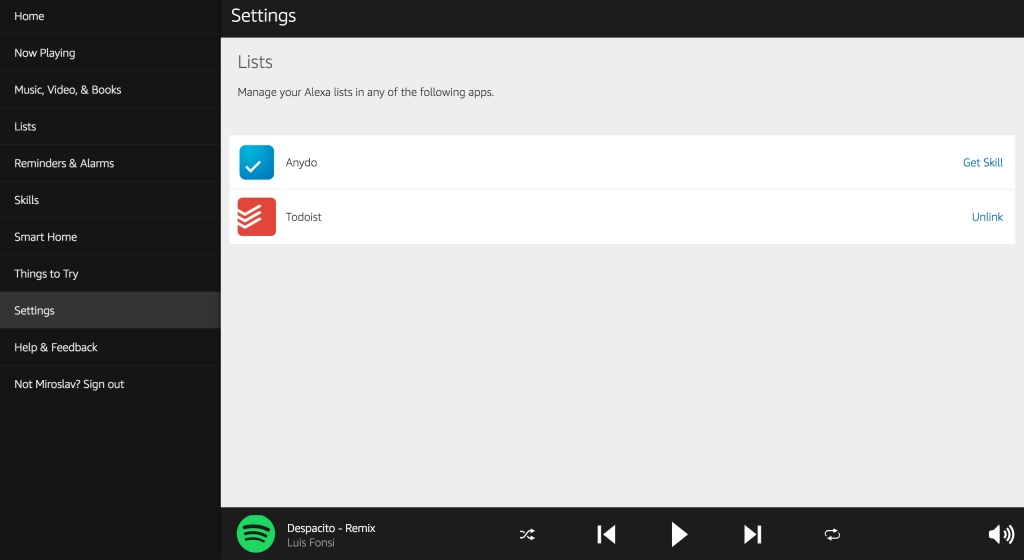Image resolution: width=1024 pixels, height=560 pixels.
Task: Open Reminders & Alarms
Action: coord(64,163)
